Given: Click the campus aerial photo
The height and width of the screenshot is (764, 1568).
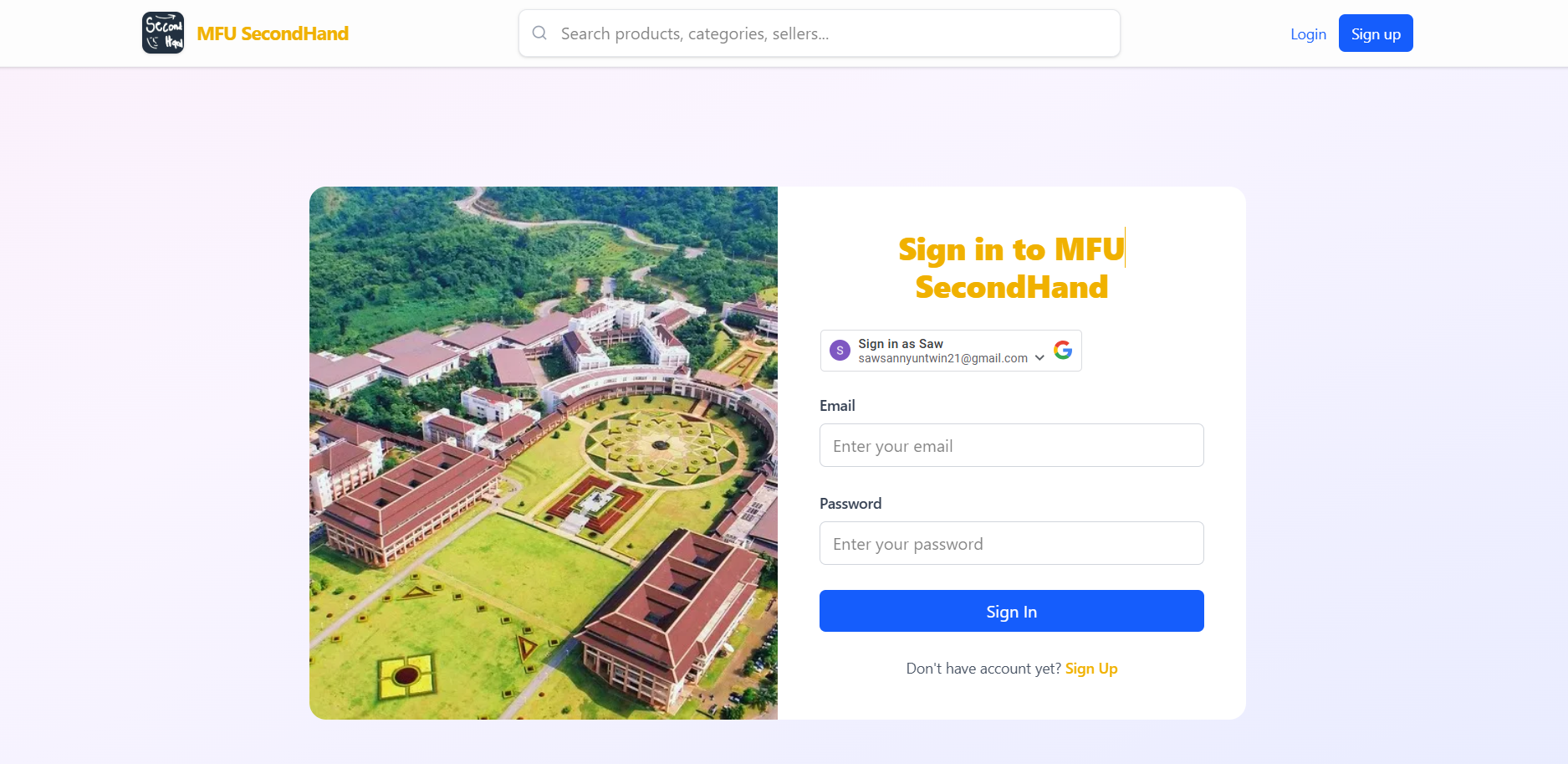Looking at the screenshot, I should point(544,453).
